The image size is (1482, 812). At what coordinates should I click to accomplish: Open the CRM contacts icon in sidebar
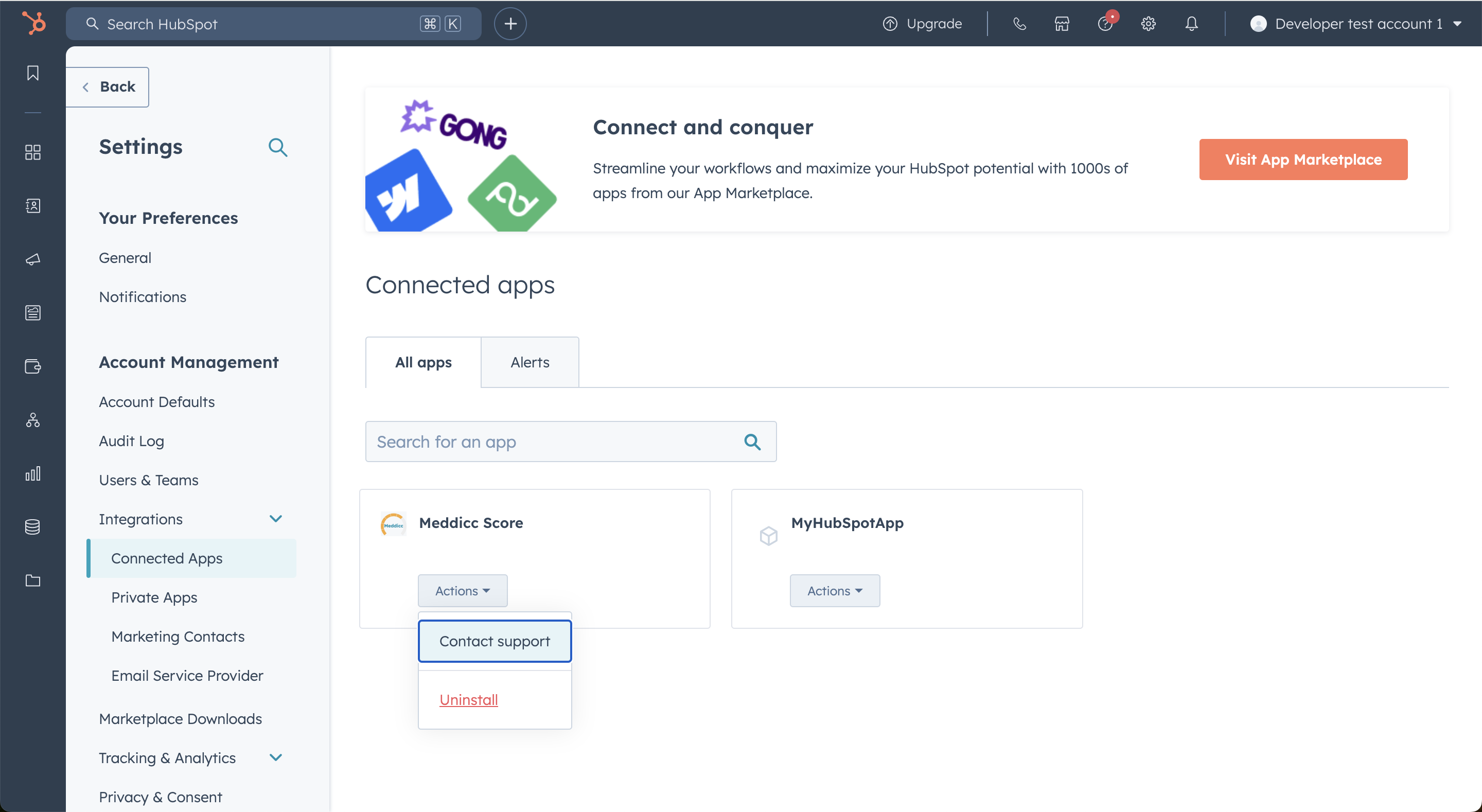coord(33,205)
